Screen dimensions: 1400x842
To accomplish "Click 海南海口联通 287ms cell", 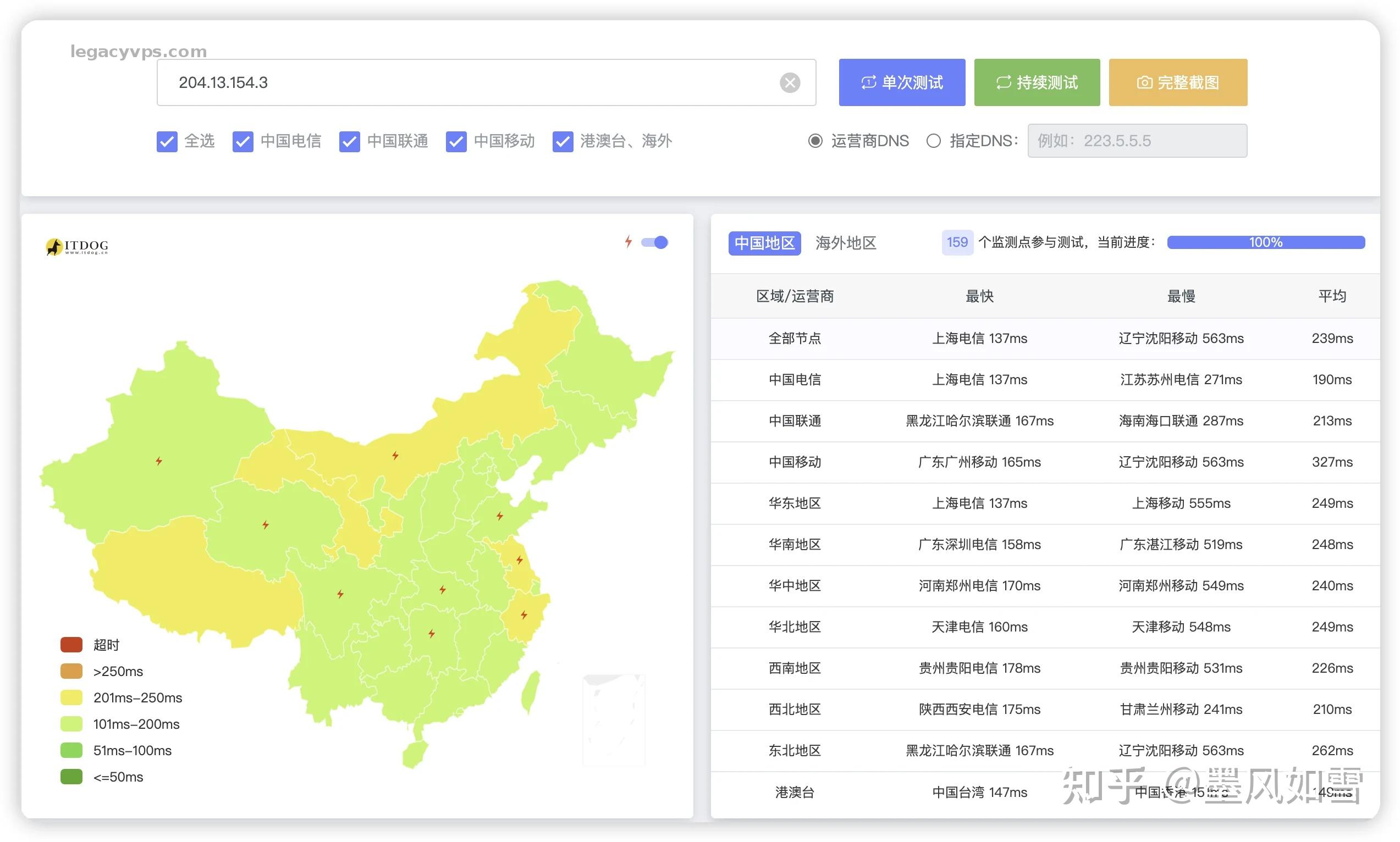I will (x=1181, y=421).
